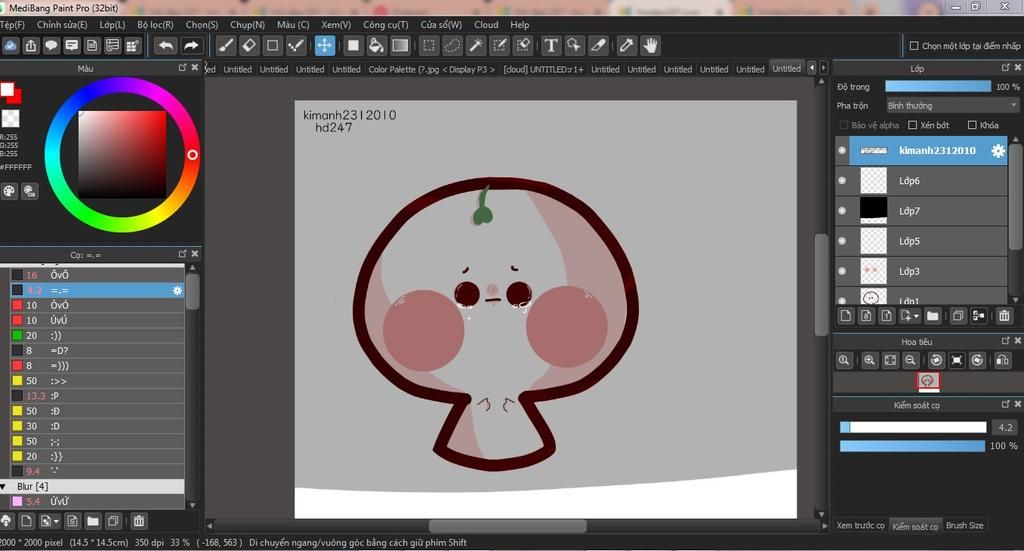
Task: Click the navigator thumbnail preview
Action: tap(928, 381)
